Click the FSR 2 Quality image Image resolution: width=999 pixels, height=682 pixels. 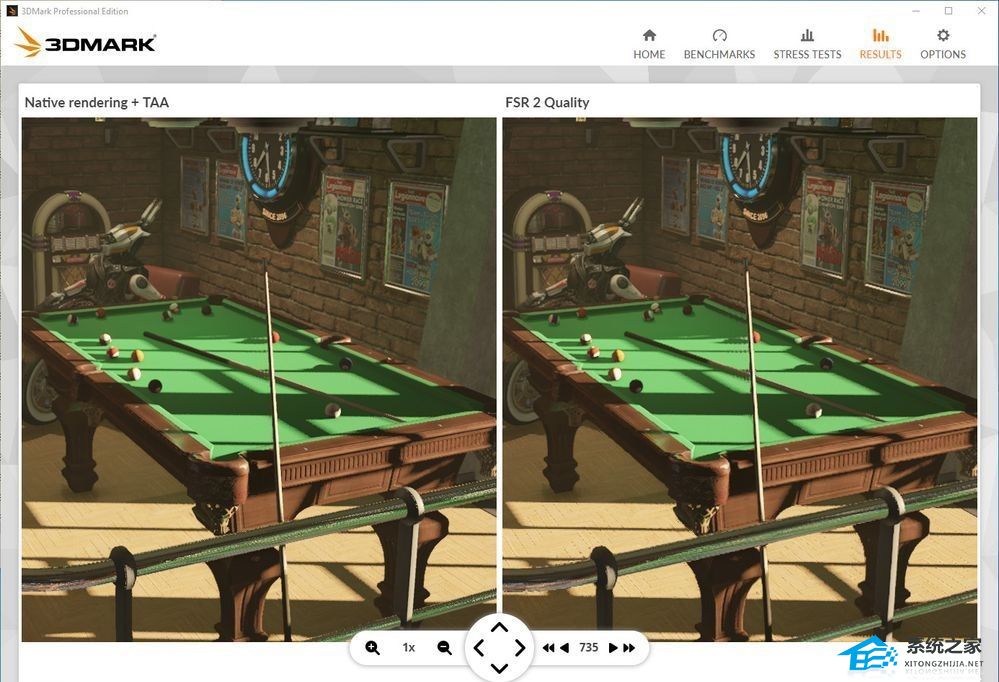pos(740,379)
